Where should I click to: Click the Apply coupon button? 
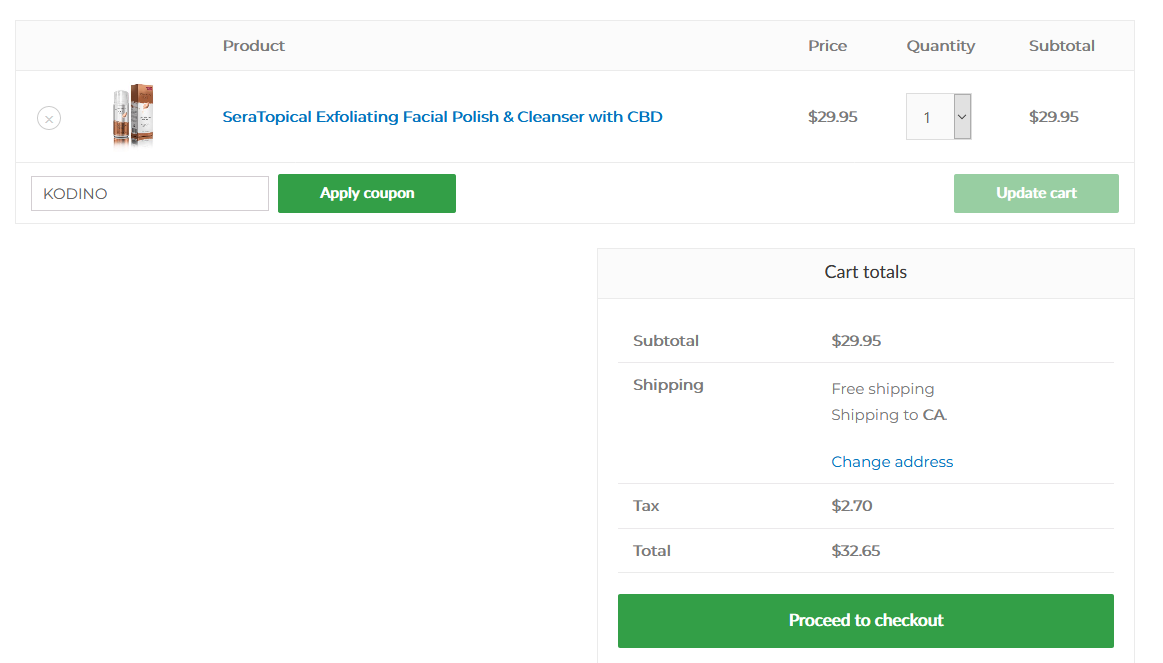pos(367,194)
